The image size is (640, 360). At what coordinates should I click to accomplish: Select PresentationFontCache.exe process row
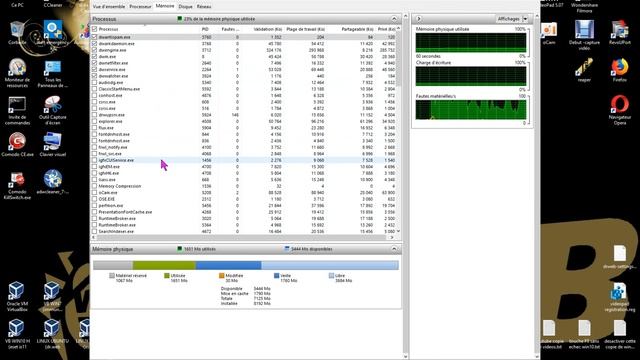[x=243, y=212]
